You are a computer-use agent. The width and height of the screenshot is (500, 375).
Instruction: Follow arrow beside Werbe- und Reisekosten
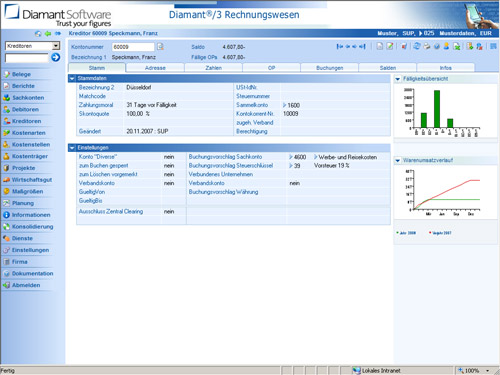click(x=316, y=157)
